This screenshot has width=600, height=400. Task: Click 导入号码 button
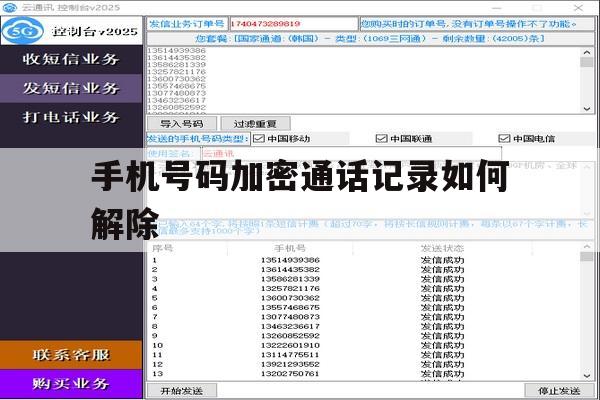point(182,124)
